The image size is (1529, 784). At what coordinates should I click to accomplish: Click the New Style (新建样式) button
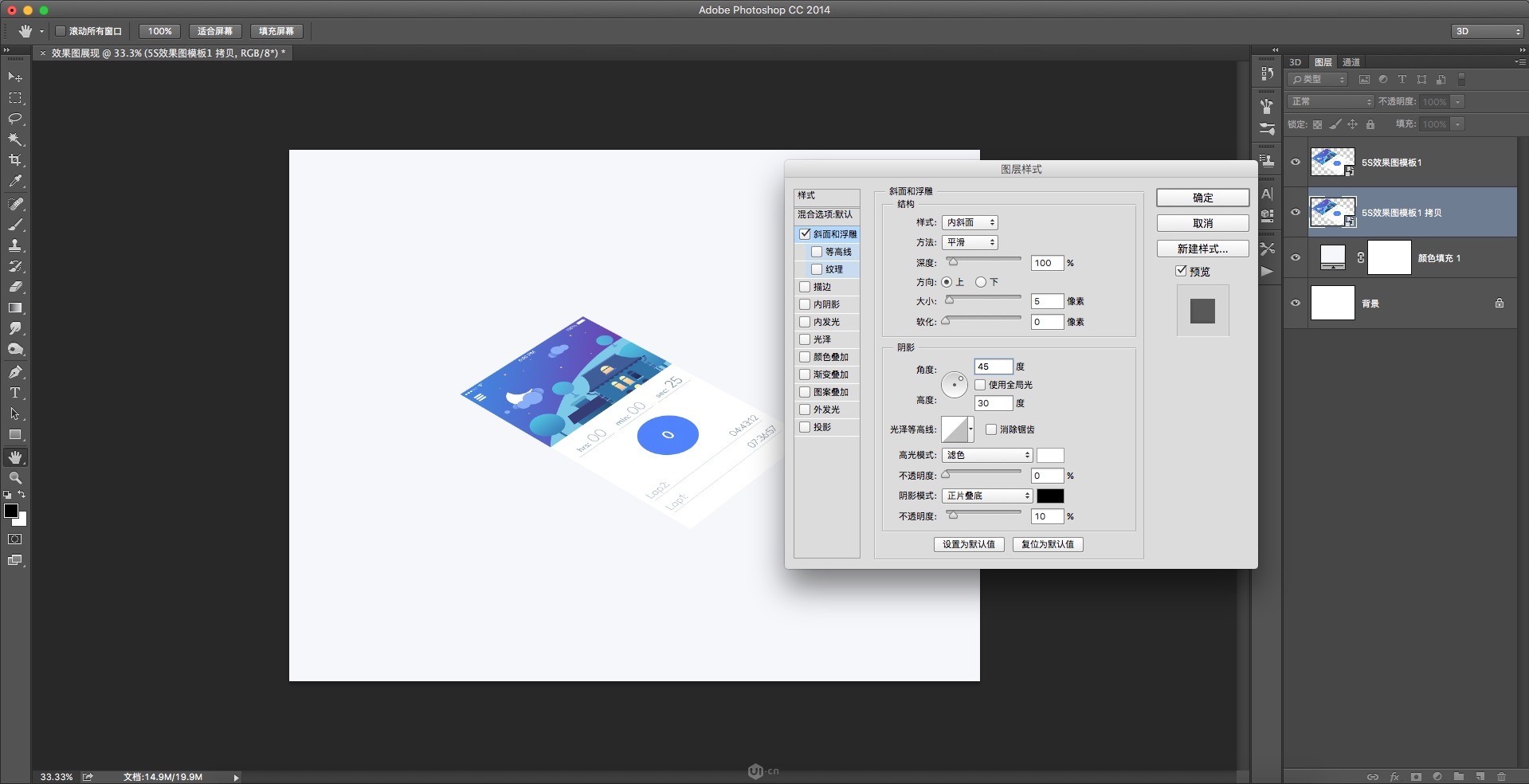pos(1203,249)
